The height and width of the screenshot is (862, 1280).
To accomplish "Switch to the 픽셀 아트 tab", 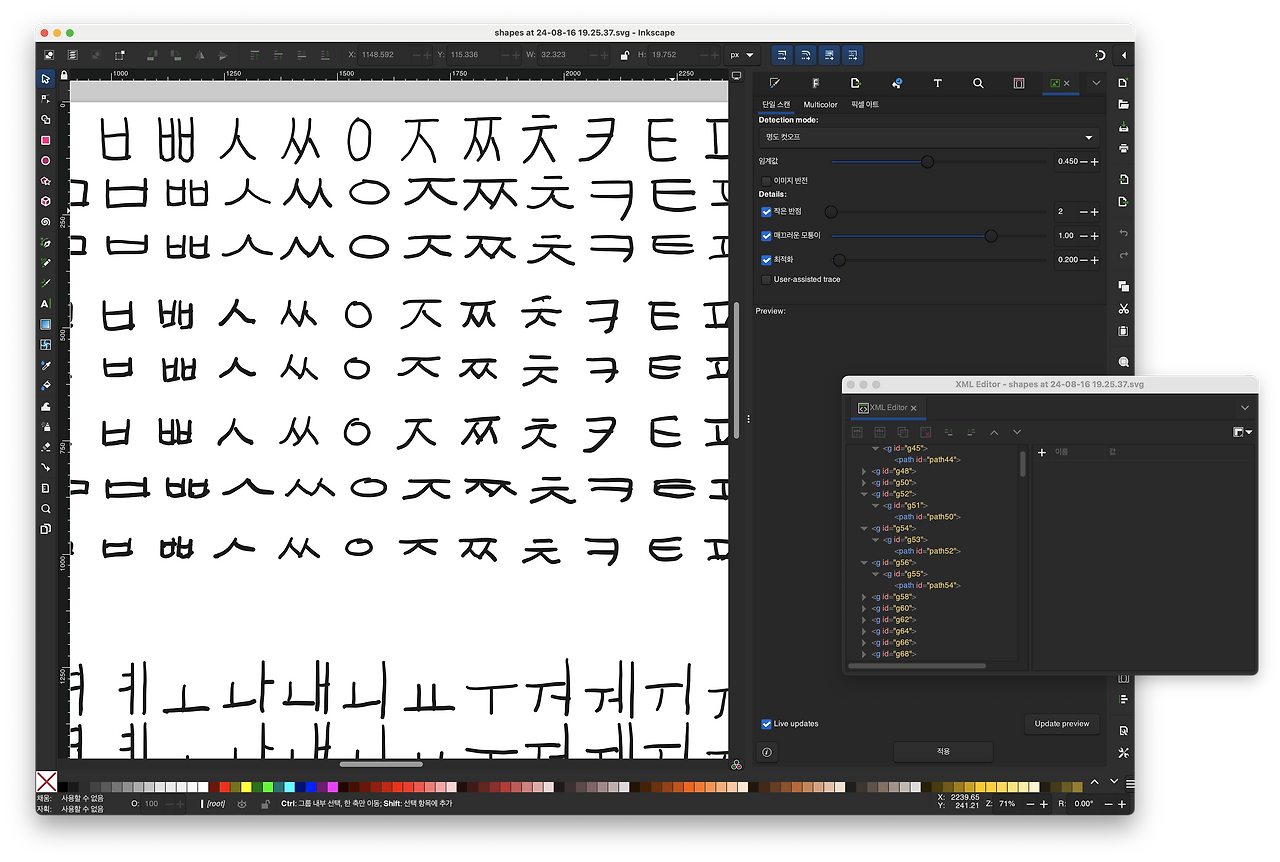I will (x=865, y=105).
